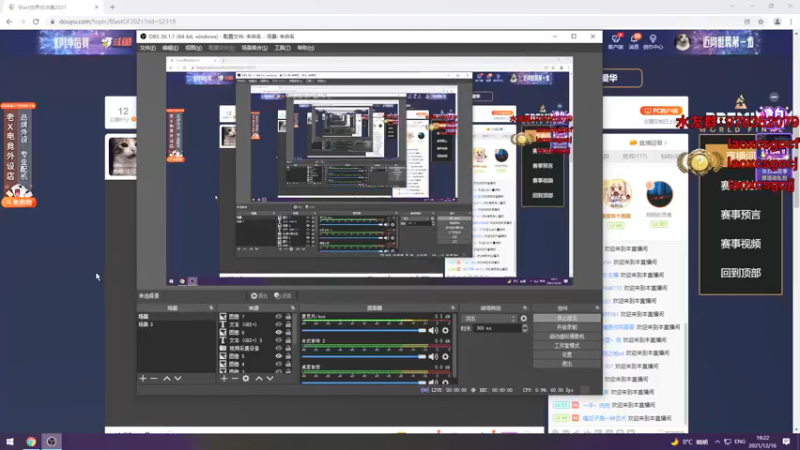Open the Windows Start menu
Image resolution: width=800 pixels, height=450 pixels.
[10, 441]
